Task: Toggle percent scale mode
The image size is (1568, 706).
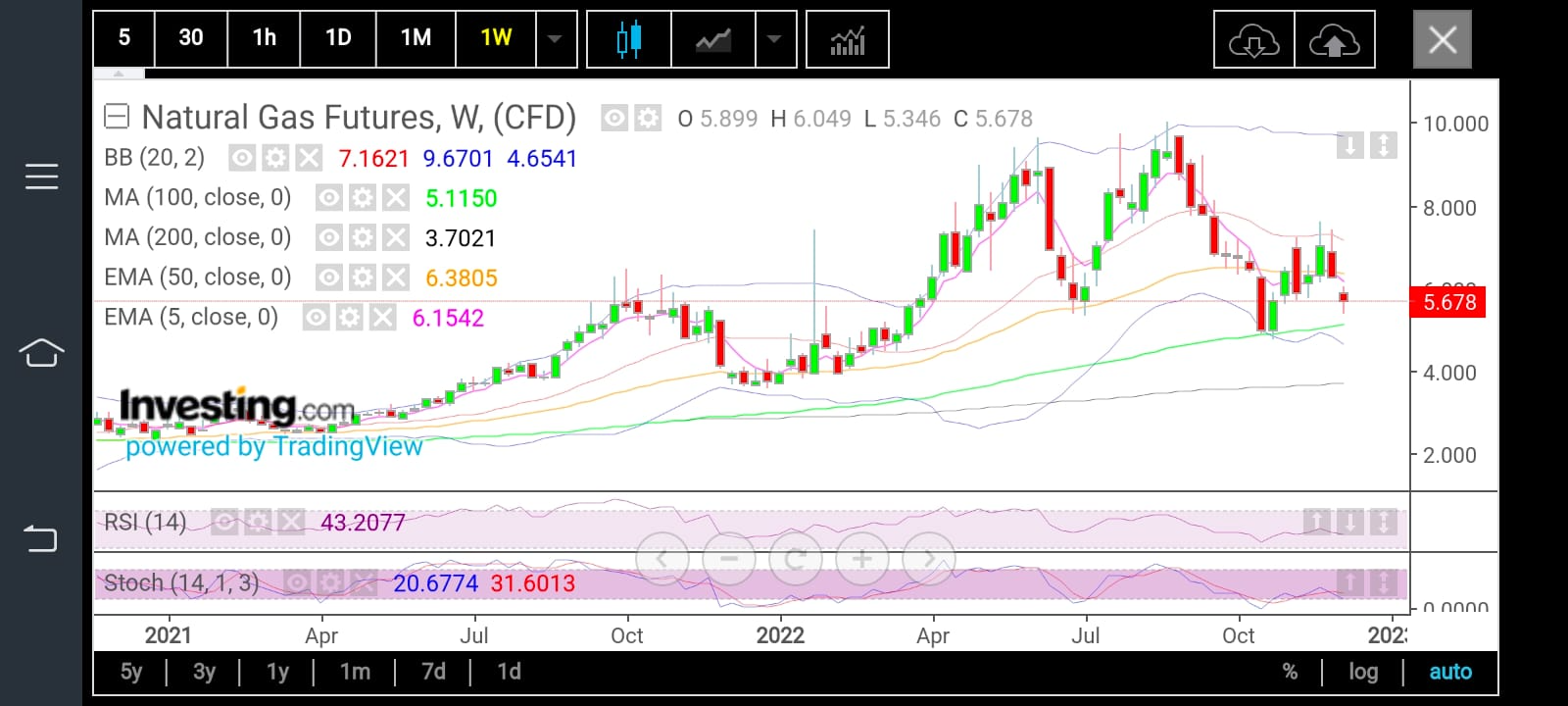Action: 1290,672
